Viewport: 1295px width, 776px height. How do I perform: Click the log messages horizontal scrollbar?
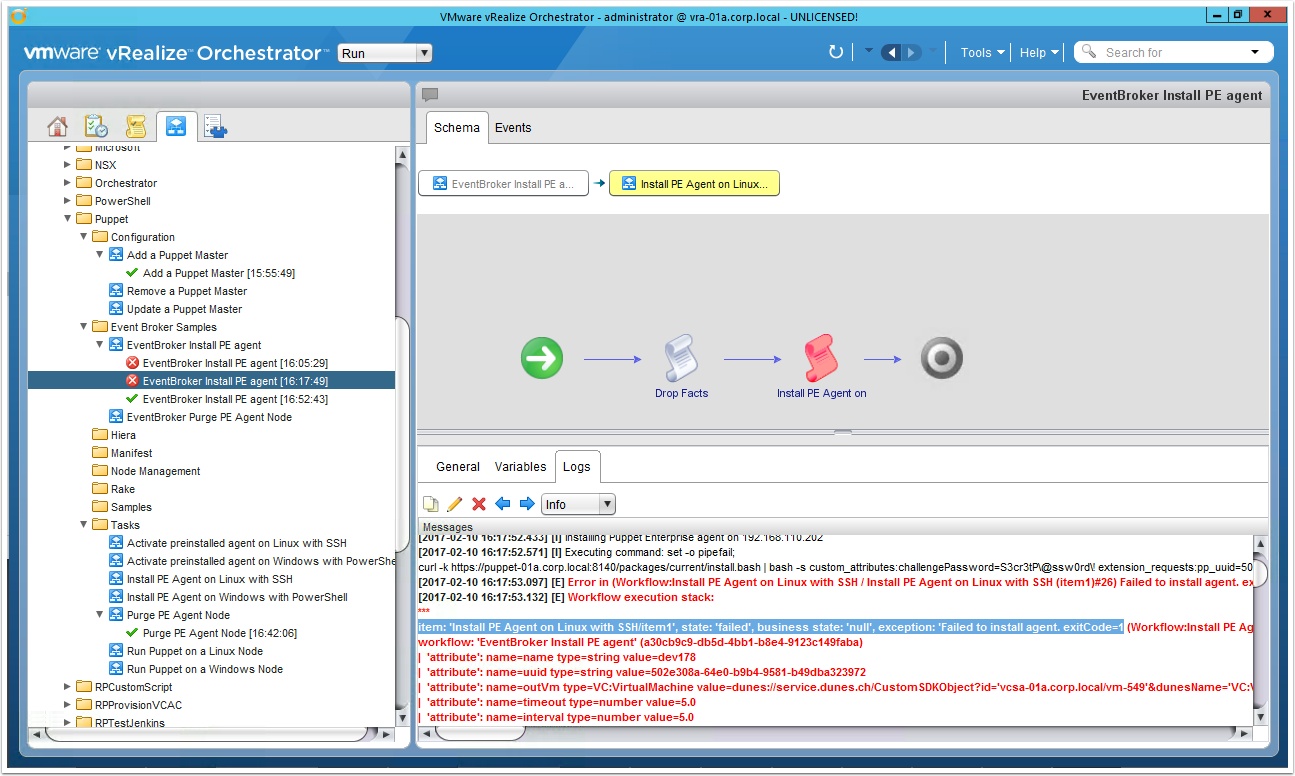[x=480, y=734]
